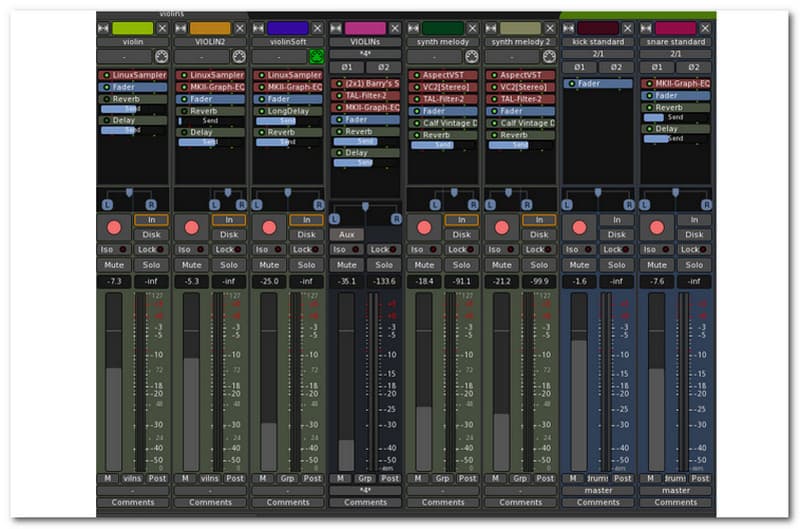Screen dimensions: 800x529
Task: Open vilns group menu on violin strip
Action: point(133,478)
